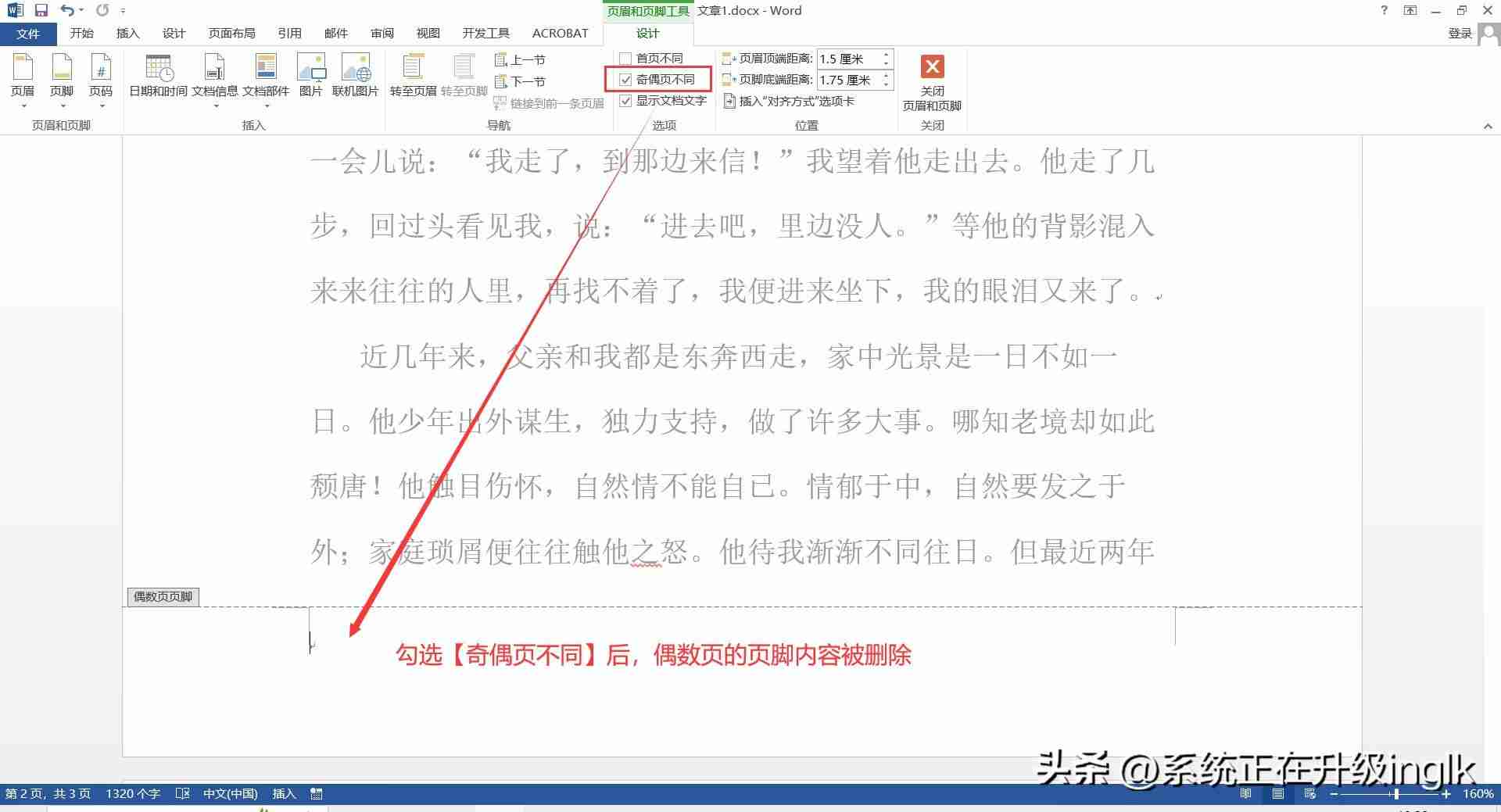Click 登录 sign in link

[x=1460, y=33]
